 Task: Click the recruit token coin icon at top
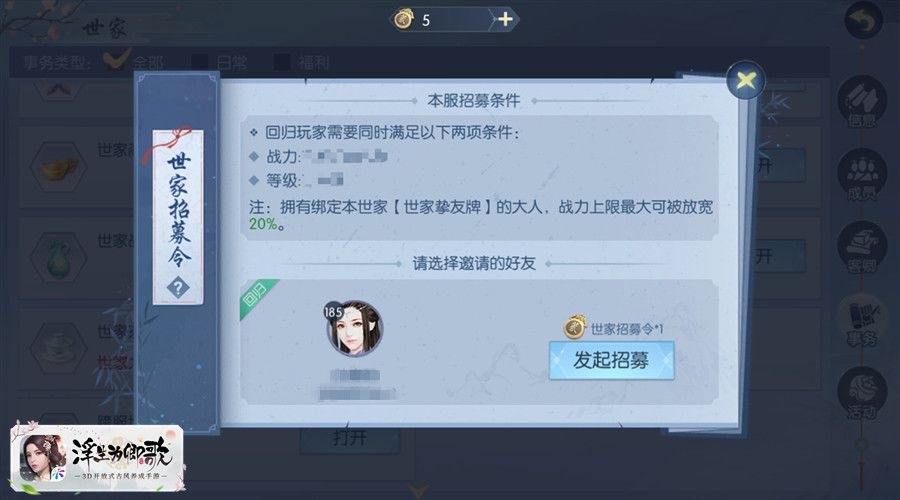click(x=405, y=20)
